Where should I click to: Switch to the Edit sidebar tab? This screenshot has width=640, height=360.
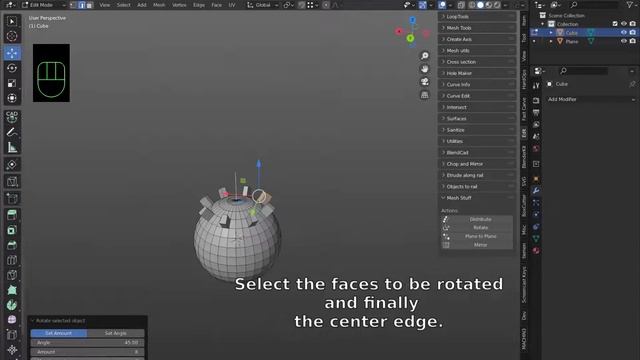point(524,133)
